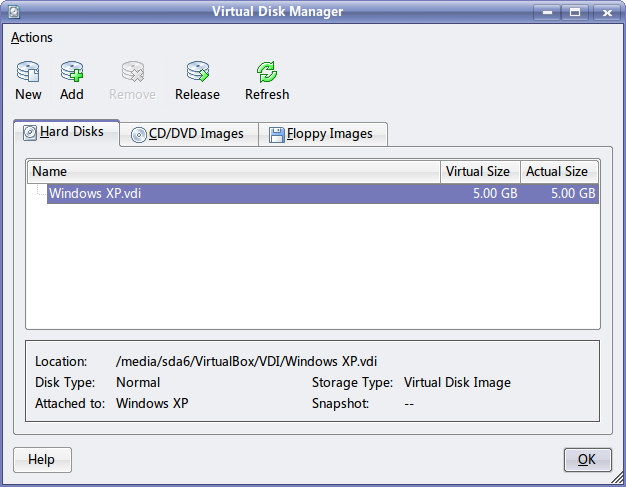Confirm with the OK button
The width and height of the screenshot is (626, 487).
pyautogui.click(x=587, y=459)
